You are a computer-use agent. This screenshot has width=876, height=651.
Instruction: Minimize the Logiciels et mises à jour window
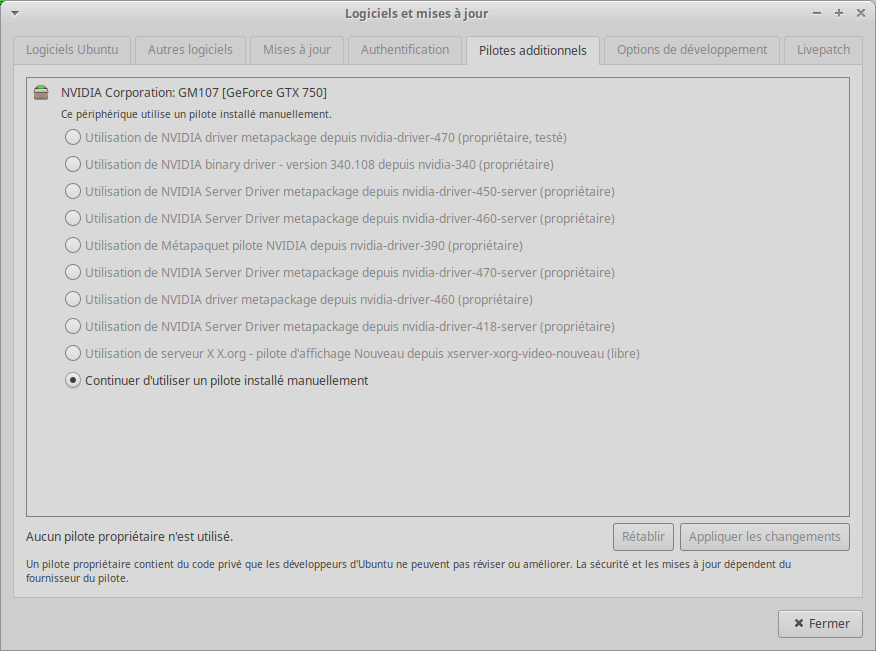(817, 13)
